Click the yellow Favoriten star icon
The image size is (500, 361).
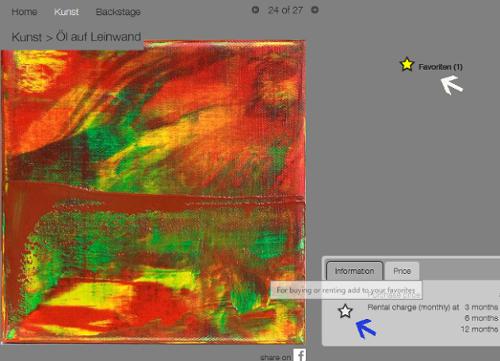pos(407,64)
